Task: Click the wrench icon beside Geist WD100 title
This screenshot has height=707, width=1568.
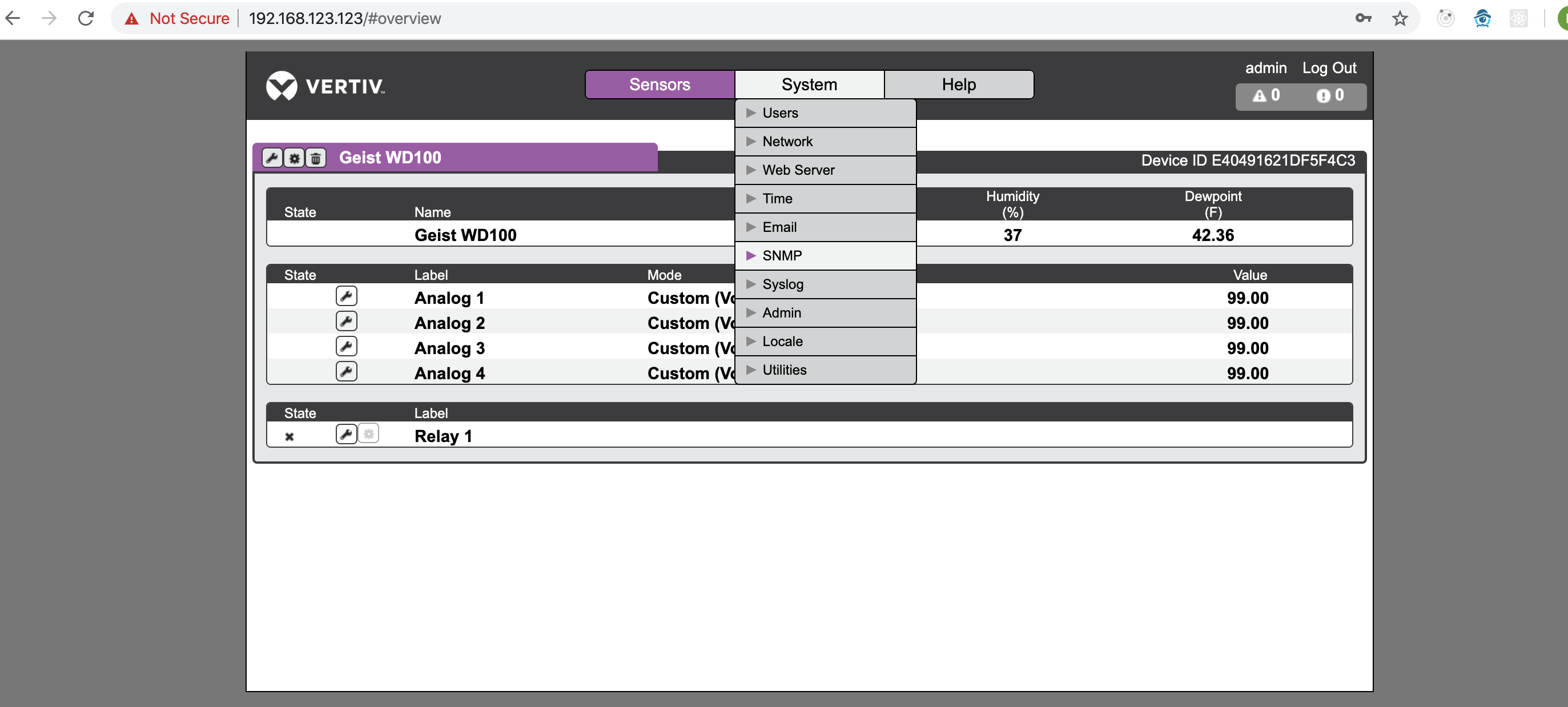Action: 271,158
